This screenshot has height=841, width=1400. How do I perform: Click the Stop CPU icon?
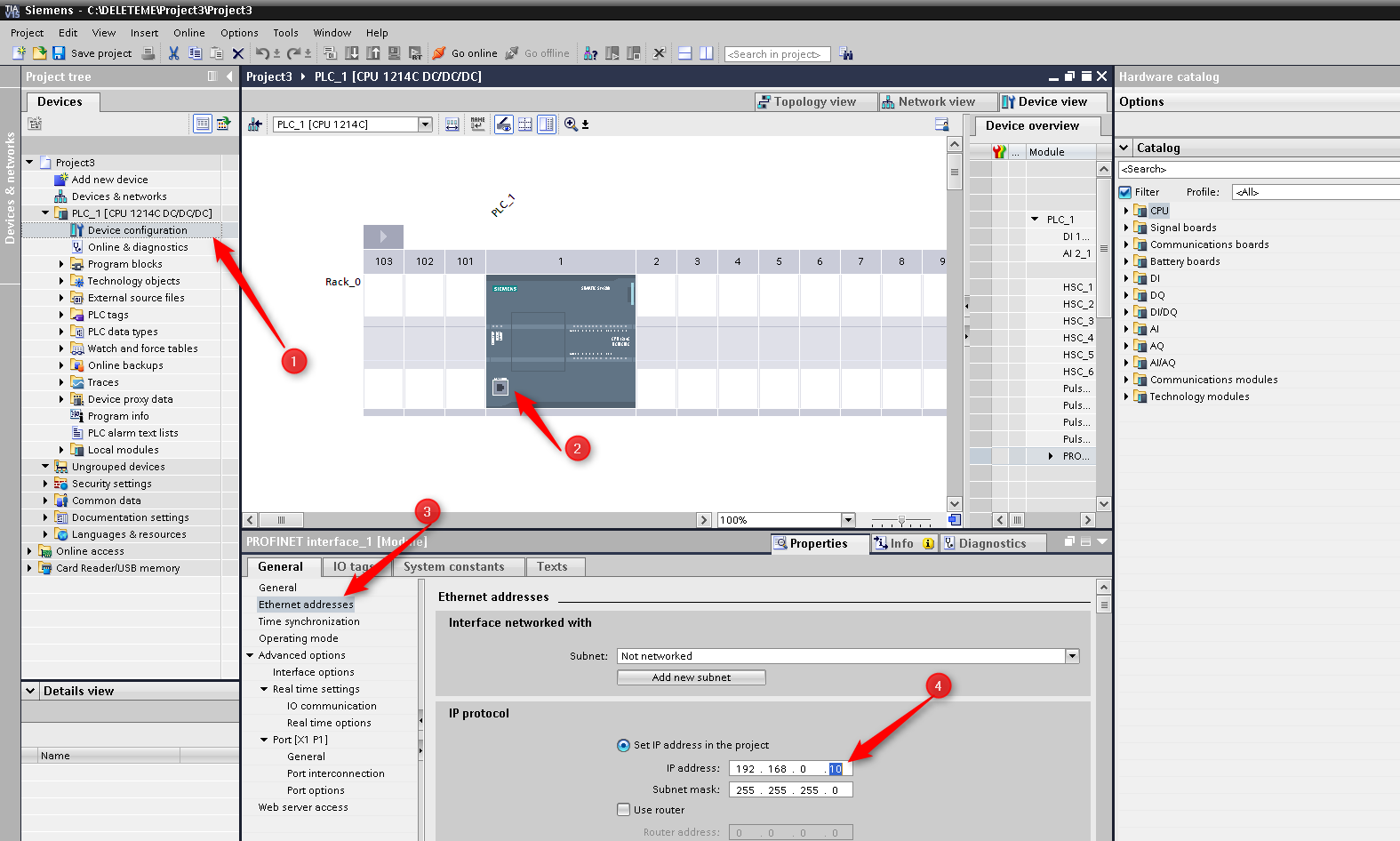click(633, 53)
